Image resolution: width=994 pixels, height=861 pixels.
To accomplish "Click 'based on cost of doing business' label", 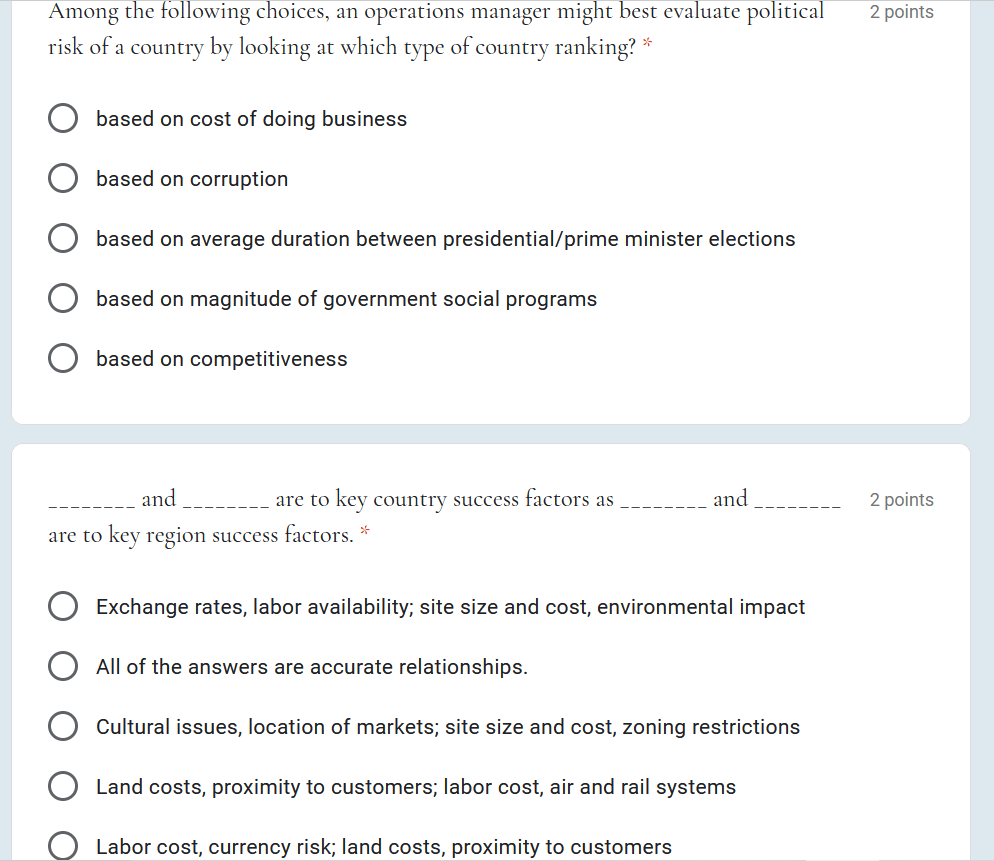I will (252, 119).
